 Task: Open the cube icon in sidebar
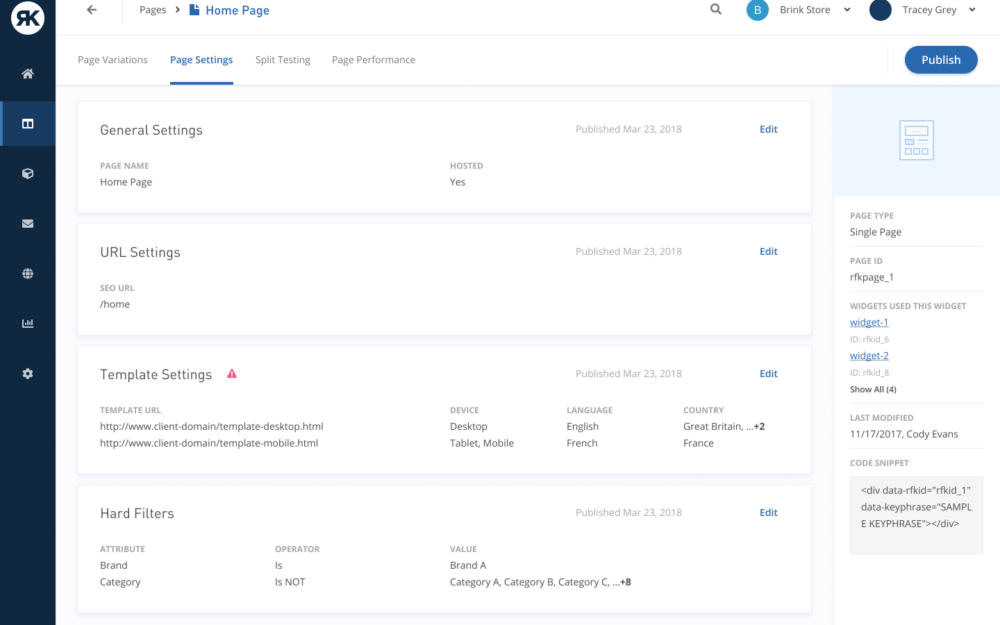27,174
